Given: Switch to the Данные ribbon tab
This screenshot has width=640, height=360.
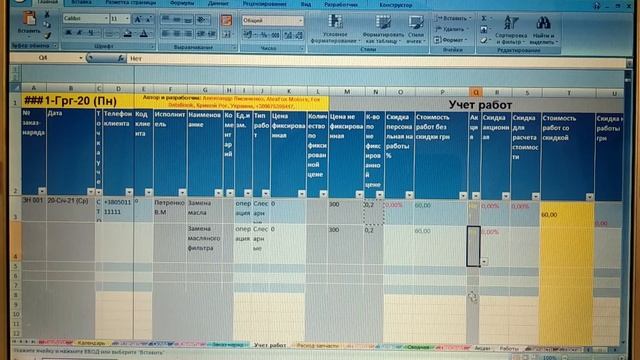Looking at the screenshot, I should tap(218, 4).
